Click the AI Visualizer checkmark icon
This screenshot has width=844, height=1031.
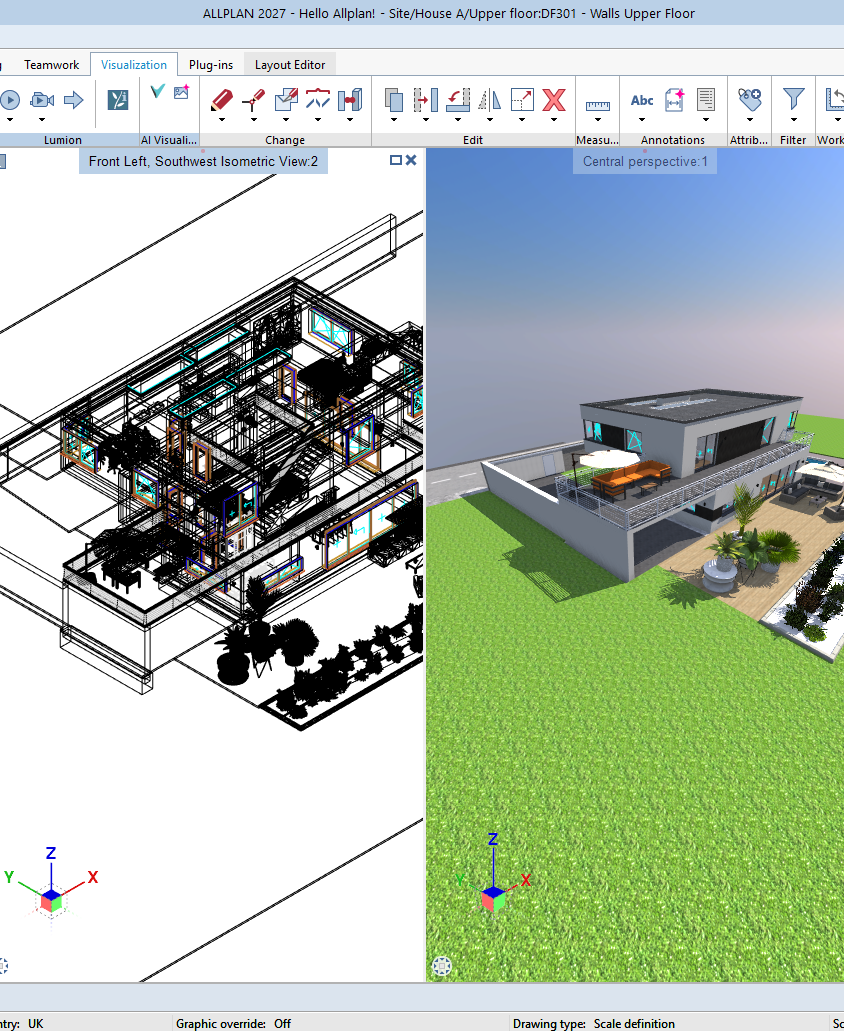(x=157, y=91)
